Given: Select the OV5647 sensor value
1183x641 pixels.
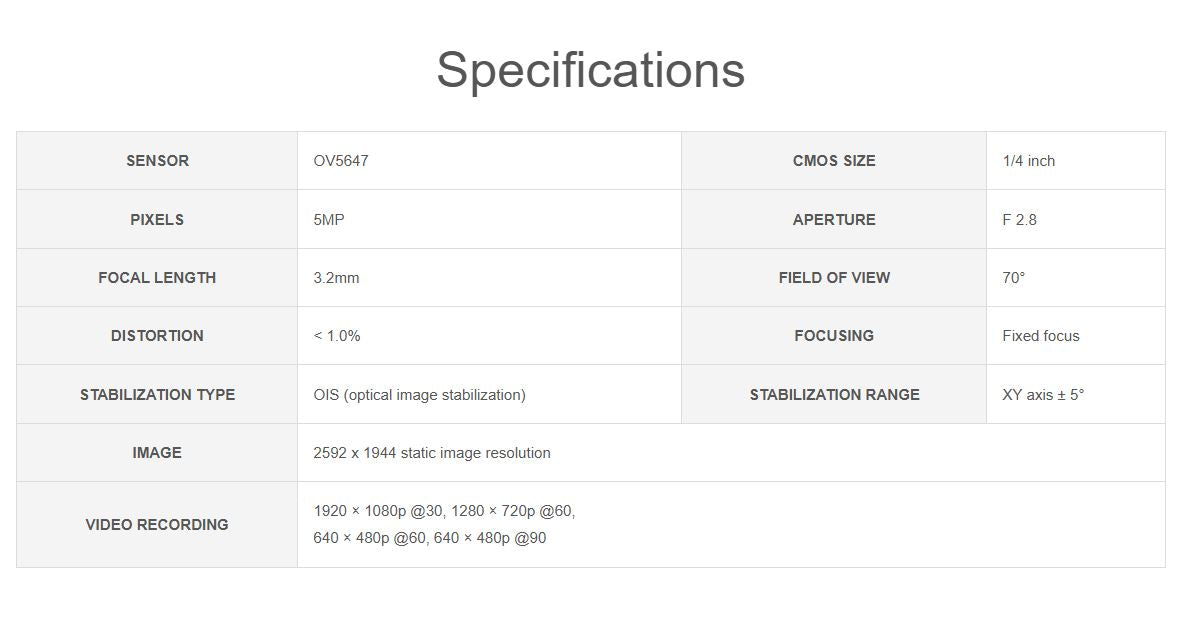Looking at the screenshot, I should [x=341, y=161].
